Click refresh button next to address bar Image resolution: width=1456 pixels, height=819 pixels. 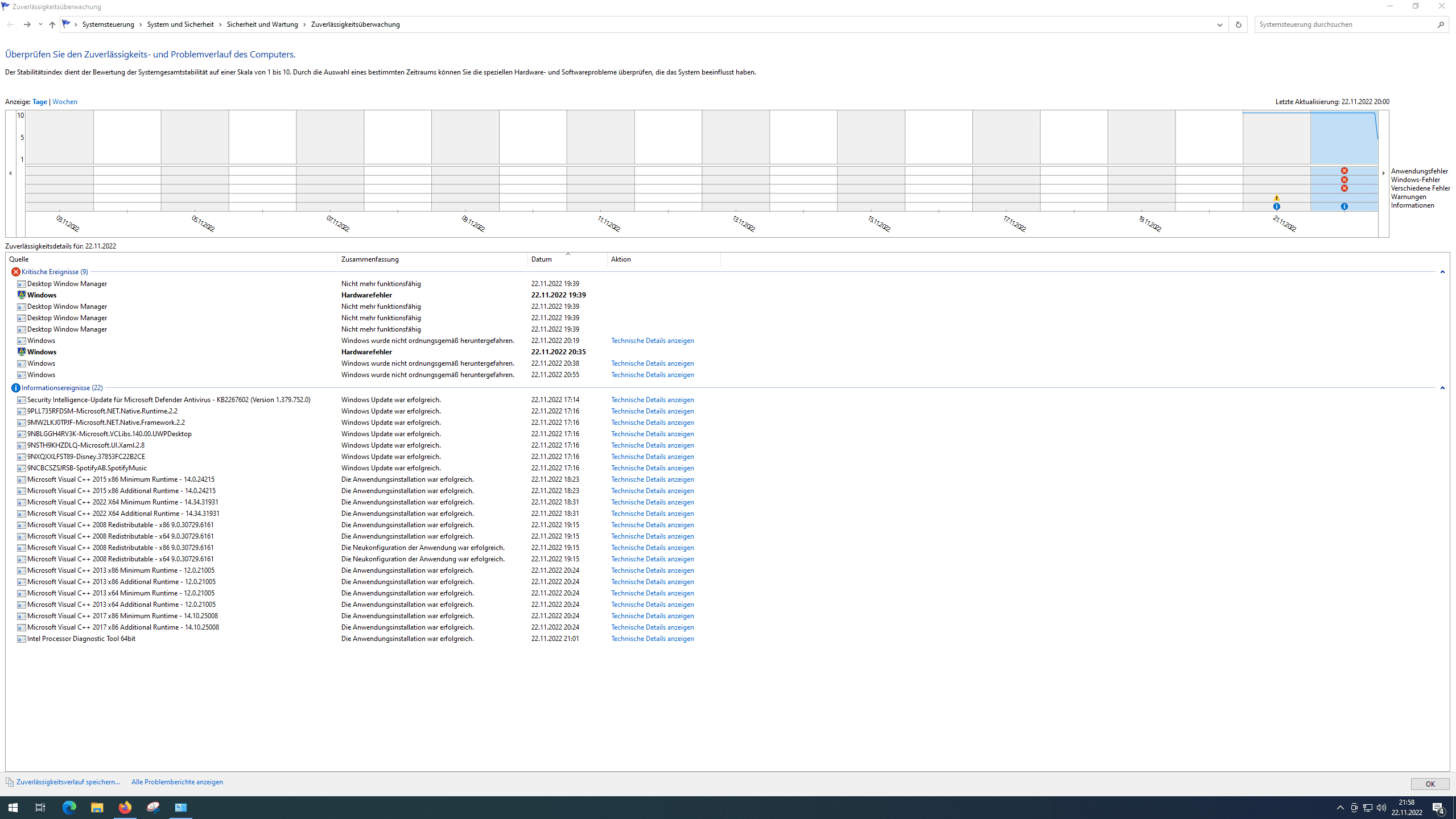click(1238, 24)
